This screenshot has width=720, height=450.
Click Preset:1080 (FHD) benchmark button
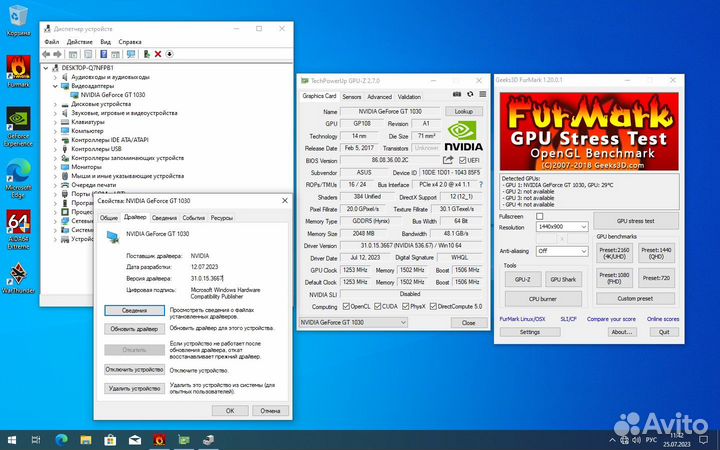[x=614, y=278]
